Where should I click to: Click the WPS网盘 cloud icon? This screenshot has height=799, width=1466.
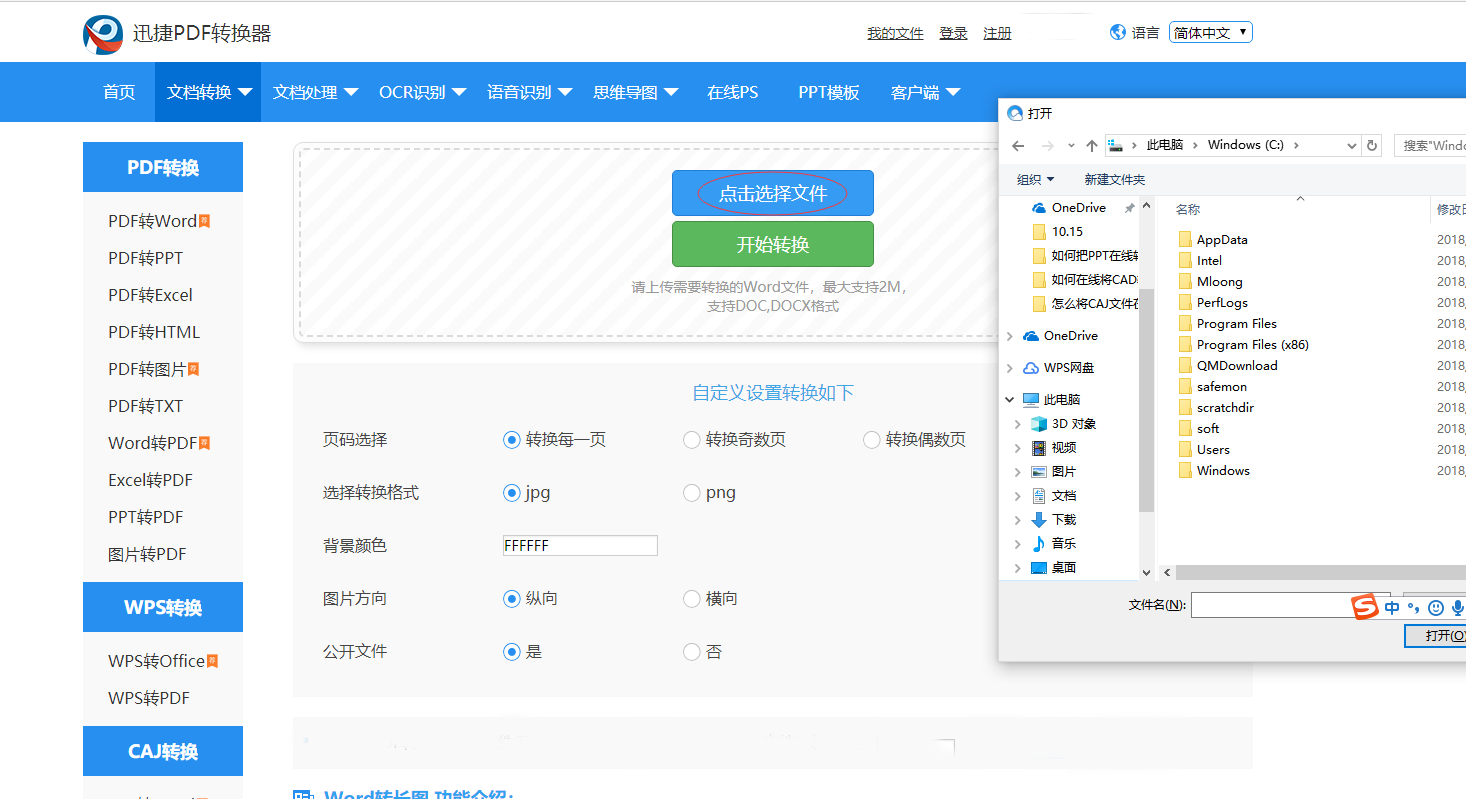tap(1031, 368)
